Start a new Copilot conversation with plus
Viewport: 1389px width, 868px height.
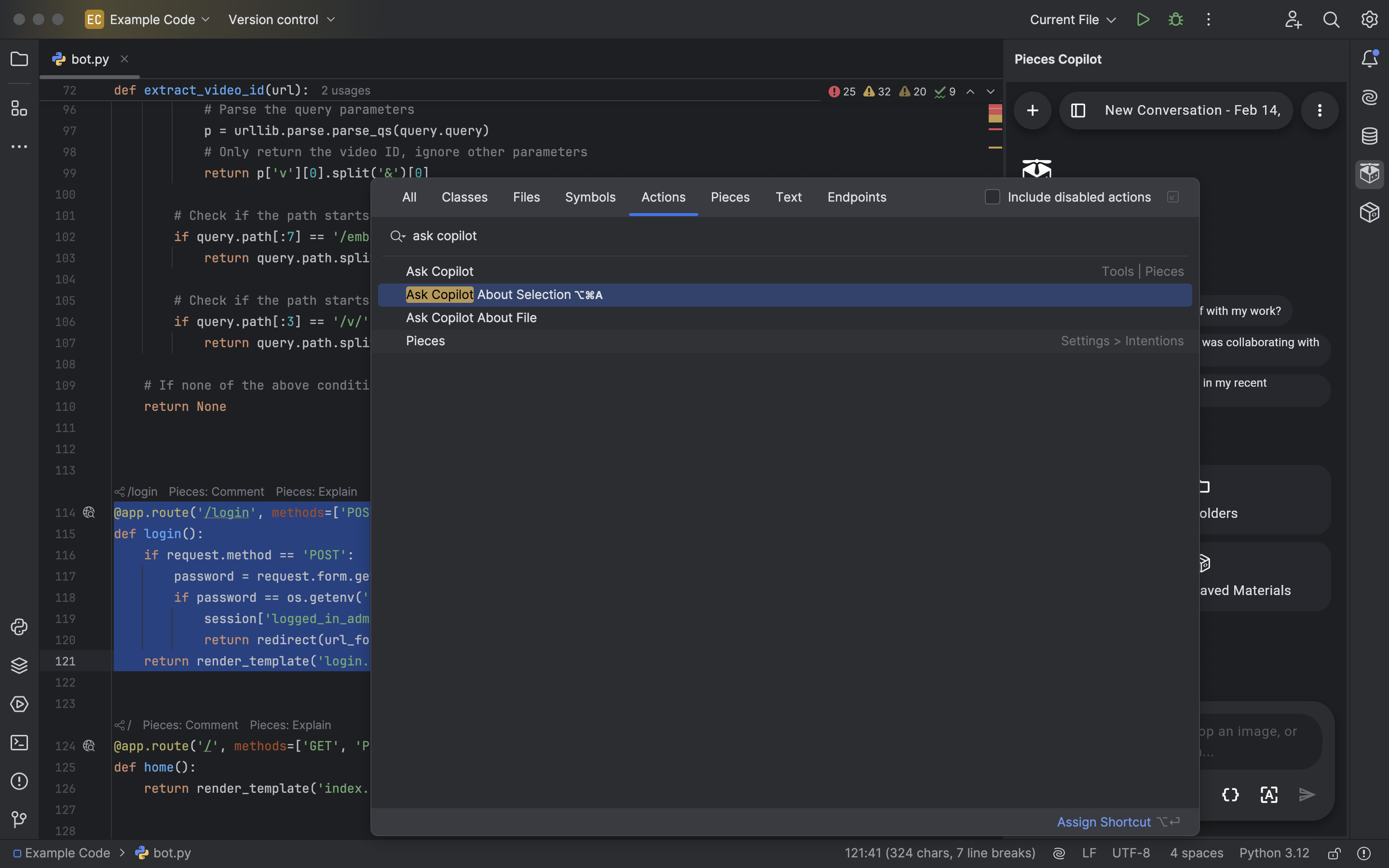[x=1032, y=110]
